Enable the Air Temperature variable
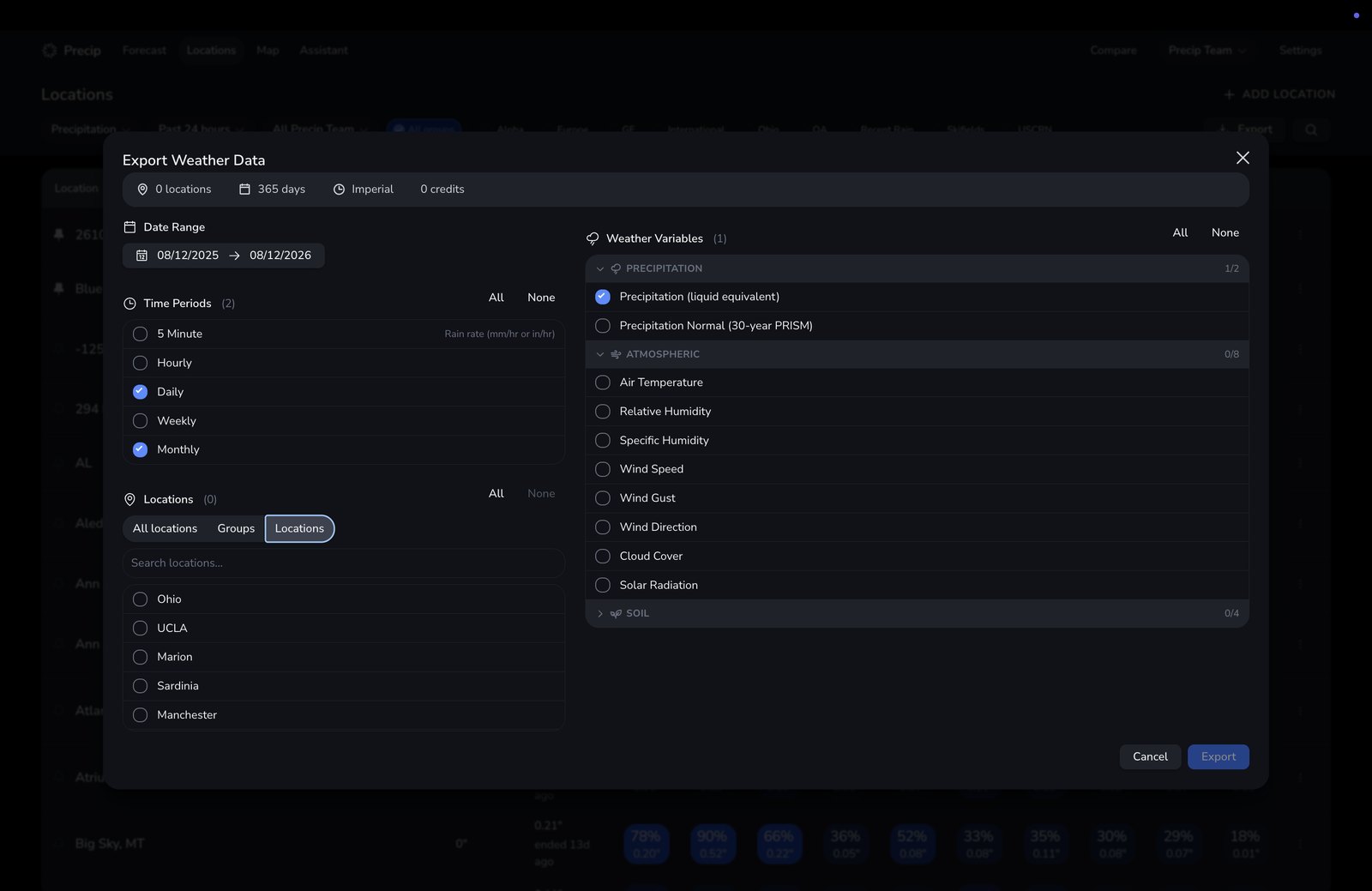Screen dimensions: 1372x891 click(x=603, y=382)
